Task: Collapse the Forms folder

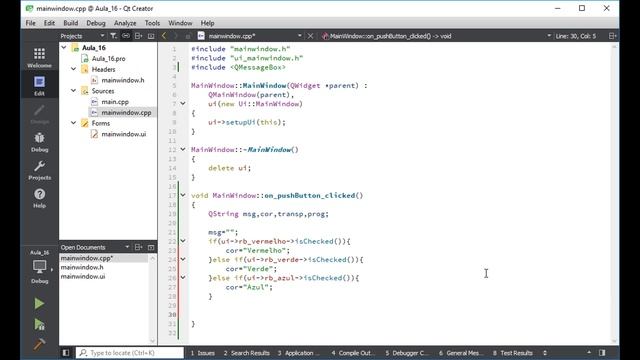Action: [73, 123]
